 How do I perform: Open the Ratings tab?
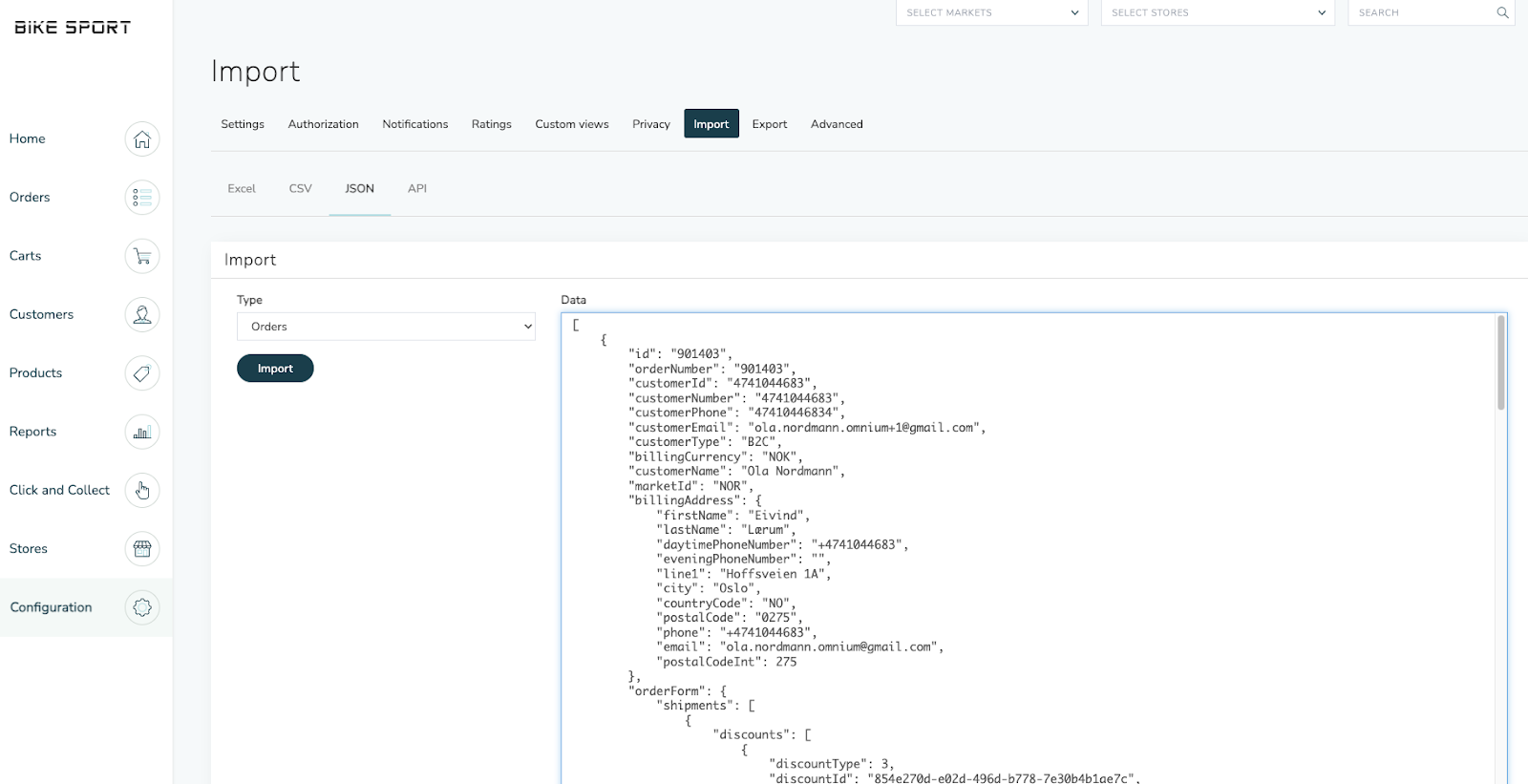[x=492, y=124]
